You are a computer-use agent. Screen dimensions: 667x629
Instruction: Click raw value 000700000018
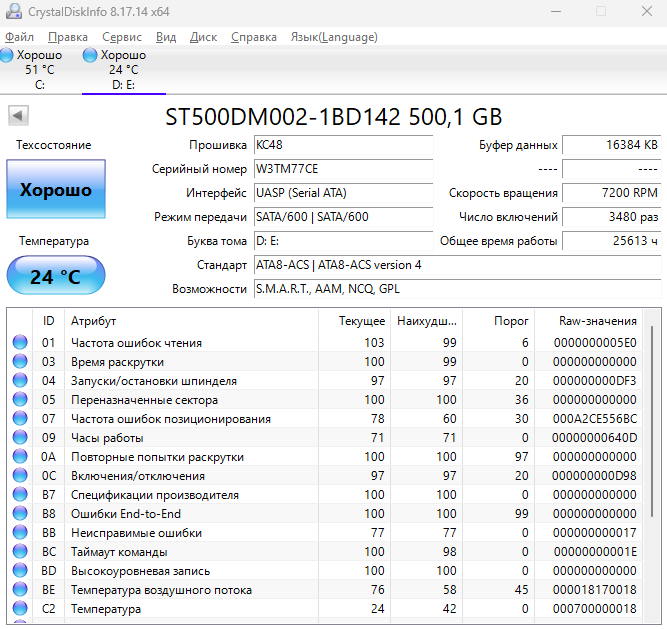(x=595, y=609)
